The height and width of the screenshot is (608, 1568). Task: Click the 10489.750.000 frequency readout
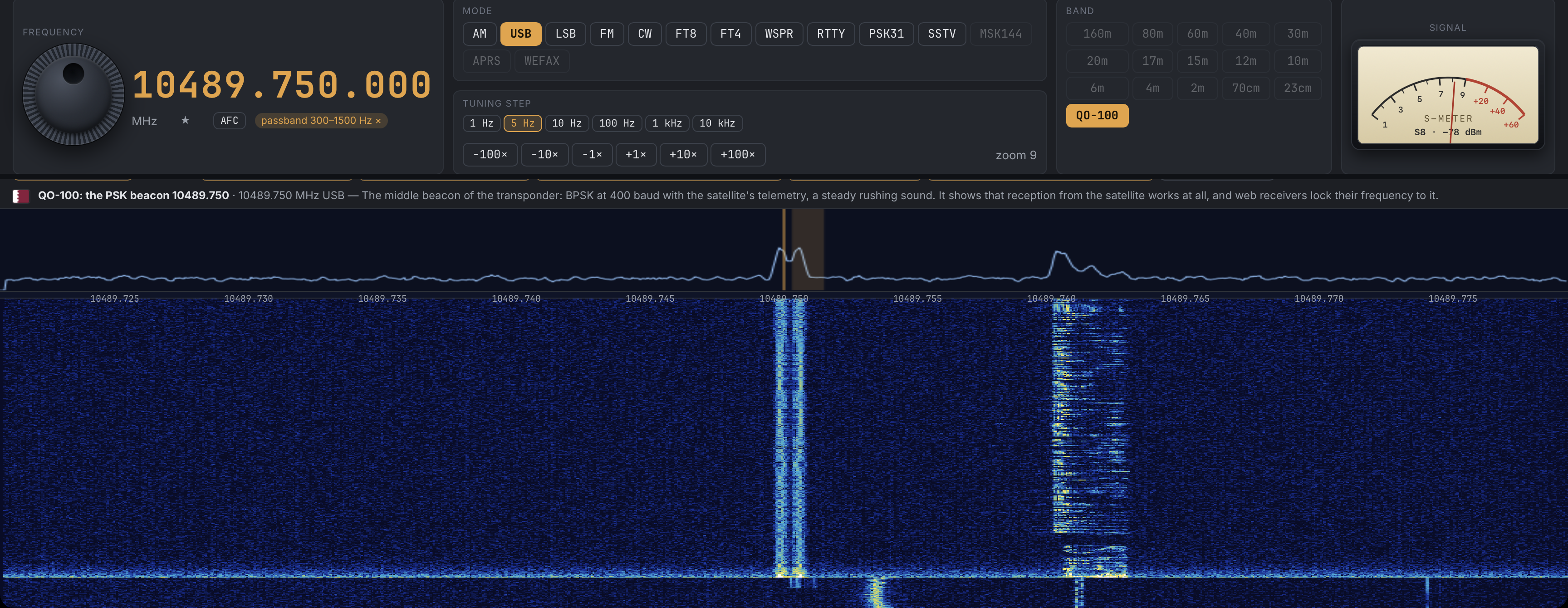coord(282,84)
